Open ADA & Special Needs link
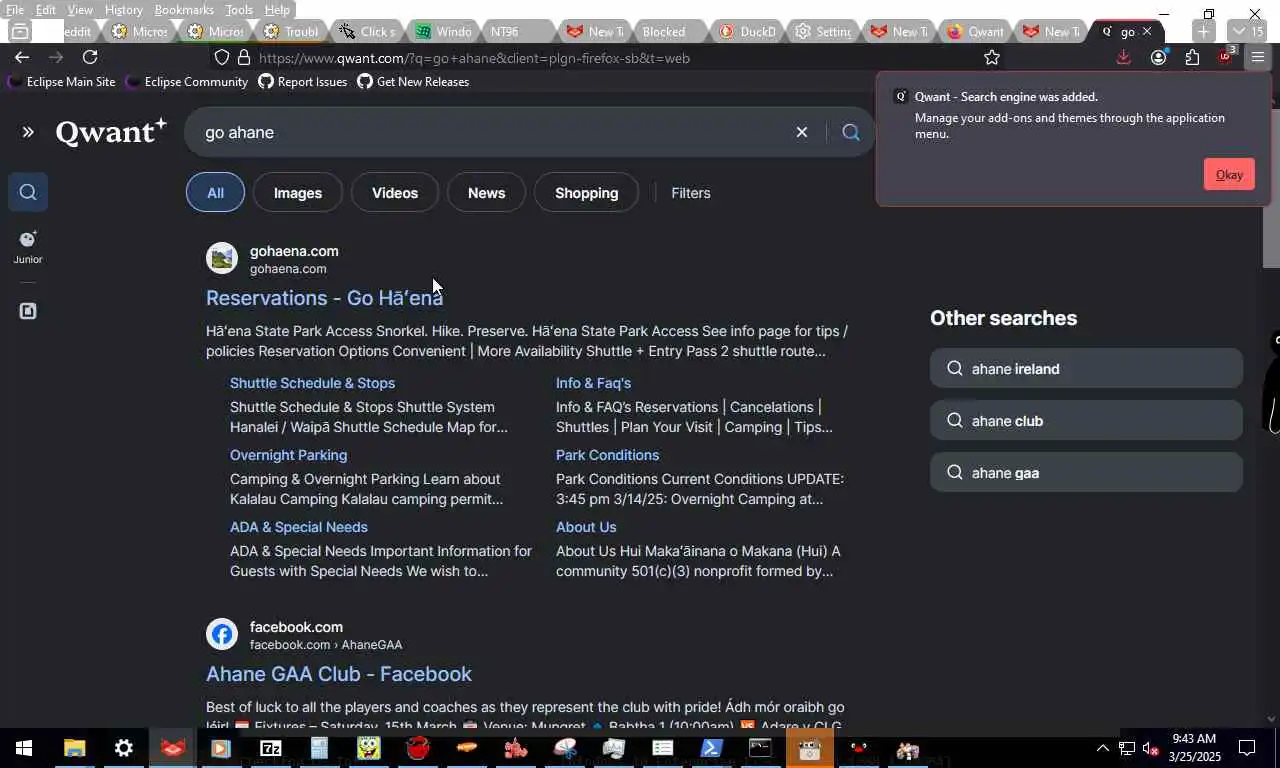 pyautogui.click(x=299, y=527)
